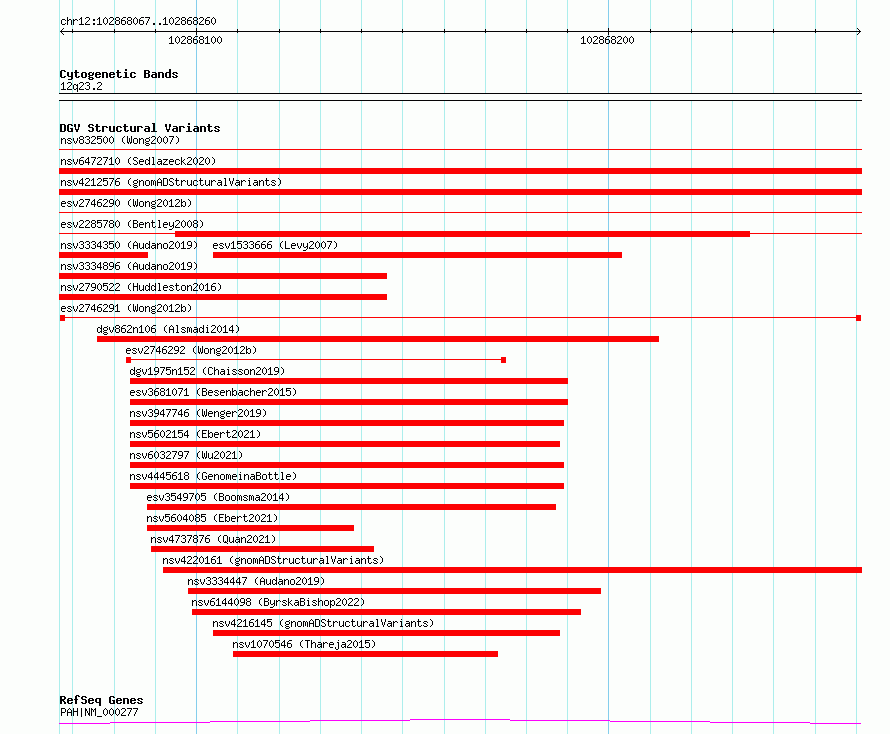Open nsv6032797 (Wu2021) label
Screen dimensions: 890x734
[x=186, y=455]
